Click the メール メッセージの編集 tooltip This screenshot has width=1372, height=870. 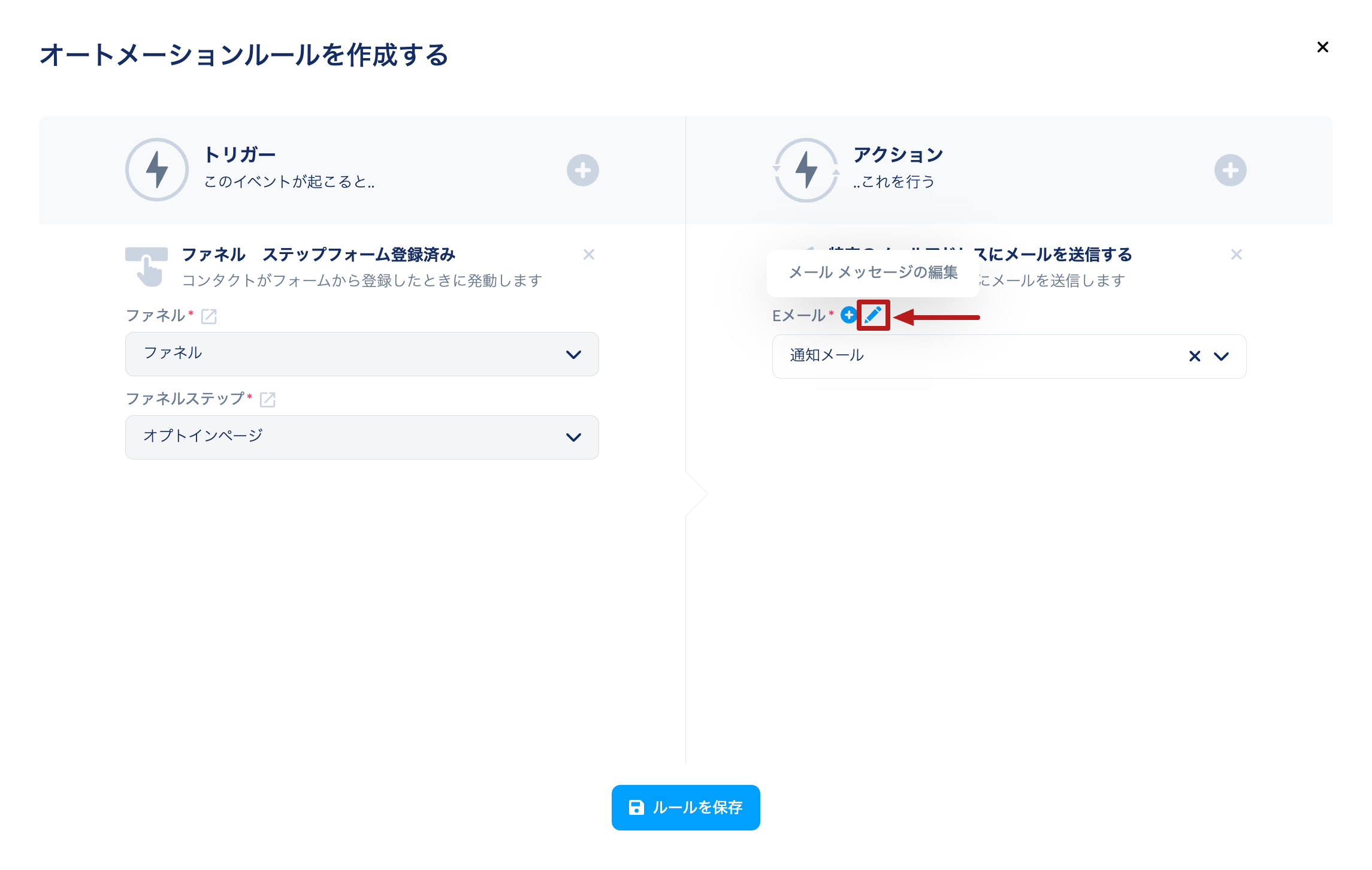coord(872,273)
